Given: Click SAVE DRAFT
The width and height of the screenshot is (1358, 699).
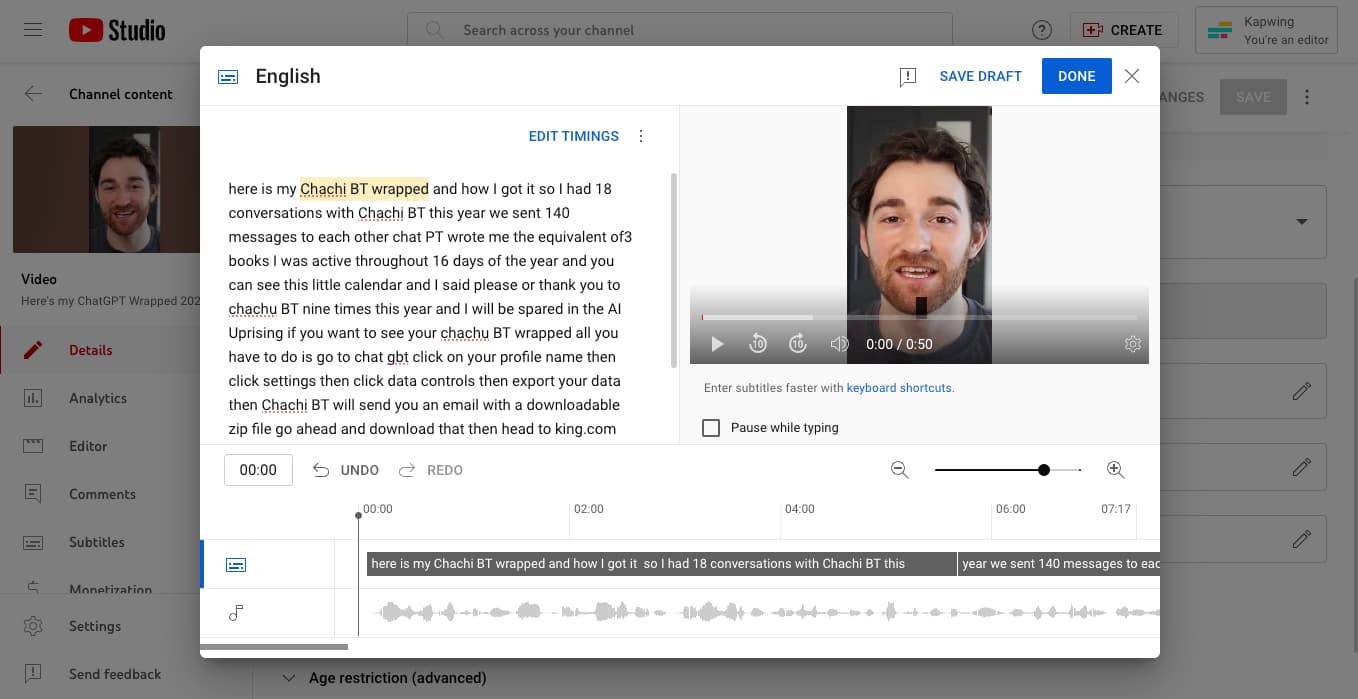Looking at the screenshot, I should pos(981,76).
